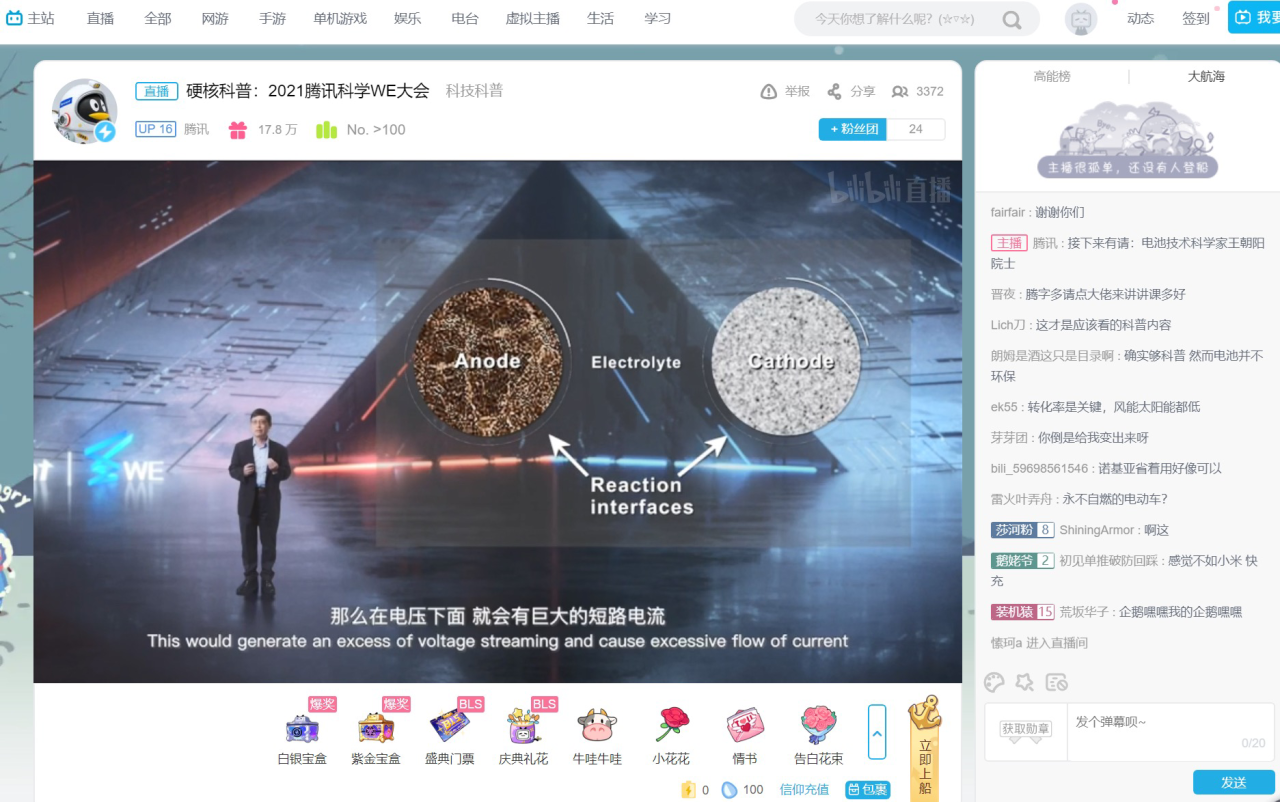Open the 包裹 backpack button
This screenshot has height=802, width=1280.
tap(868, 790)
